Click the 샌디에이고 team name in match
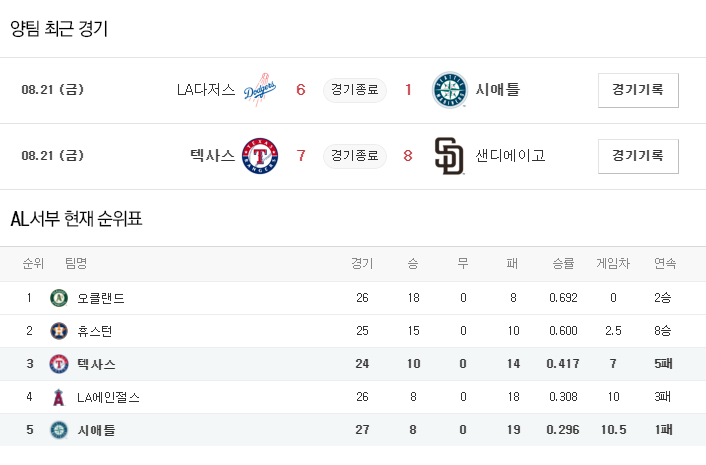Viewport: 706px width, 465px height. (510, 156)
